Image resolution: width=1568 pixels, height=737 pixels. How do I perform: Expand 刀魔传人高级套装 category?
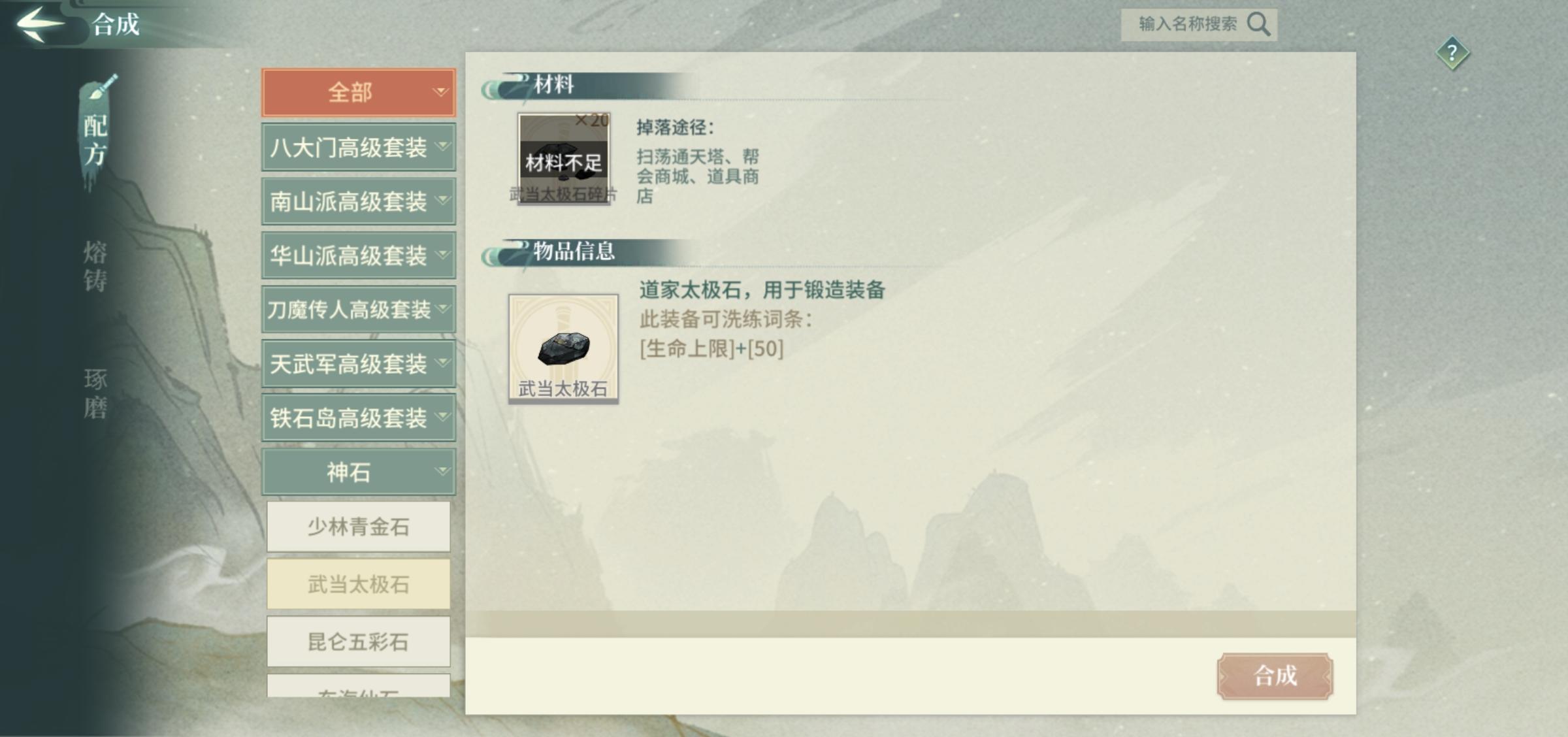point(359,309)
